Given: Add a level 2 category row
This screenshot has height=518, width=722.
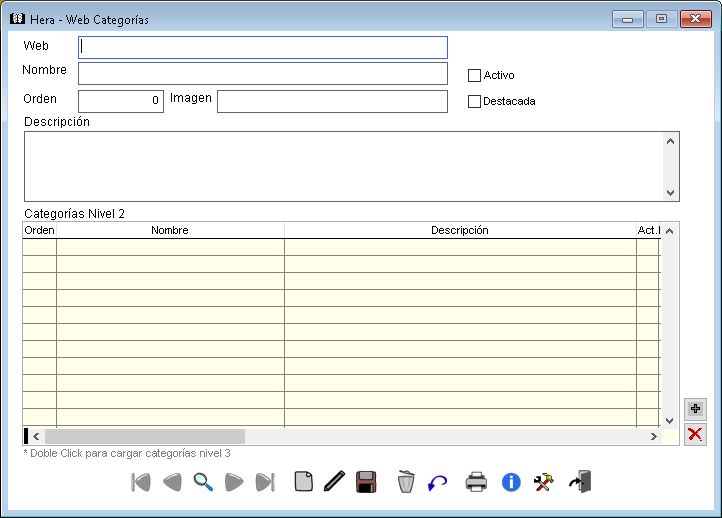Looking at the screenshot, I should 695,409.
